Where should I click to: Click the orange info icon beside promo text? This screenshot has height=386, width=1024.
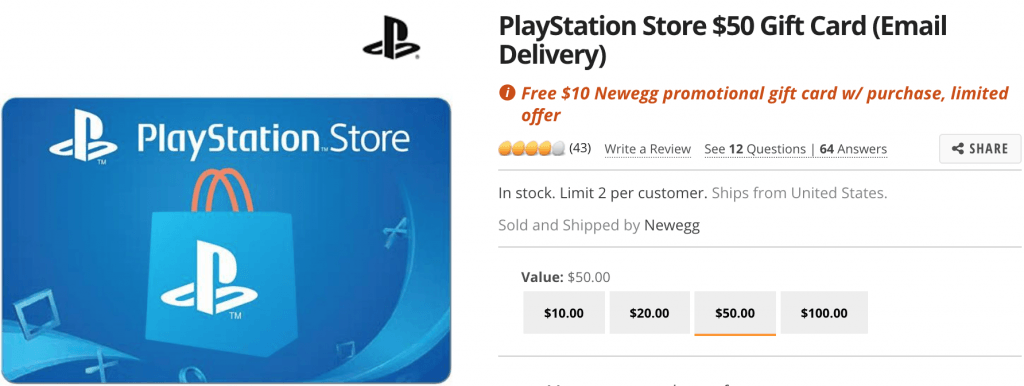click(x=507, y=93)
